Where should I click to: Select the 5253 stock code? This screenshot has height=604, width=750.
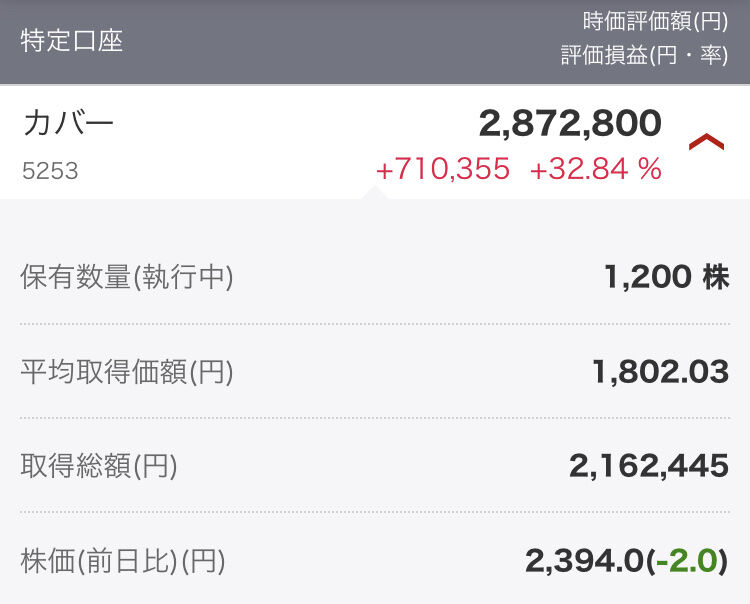(x=50, y=171)
